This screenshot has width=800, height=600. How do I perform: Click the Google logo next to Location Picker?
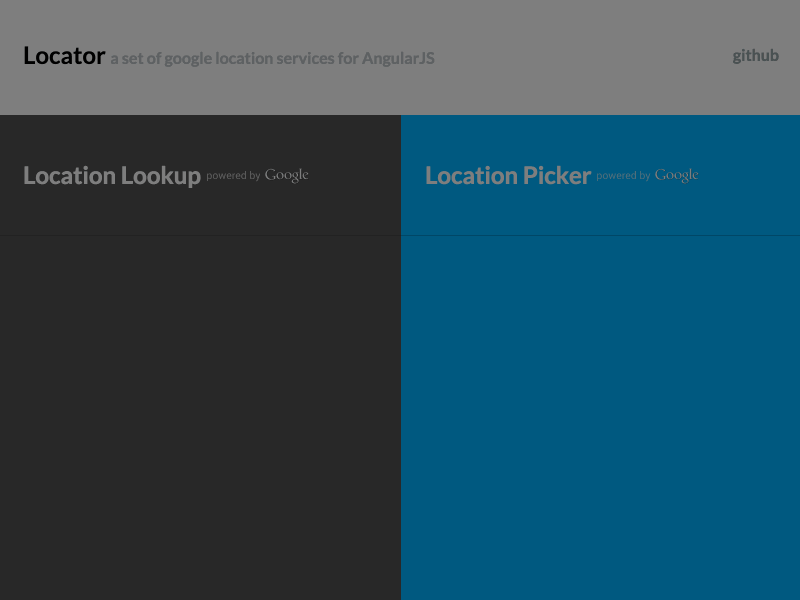tap(677, 174)
